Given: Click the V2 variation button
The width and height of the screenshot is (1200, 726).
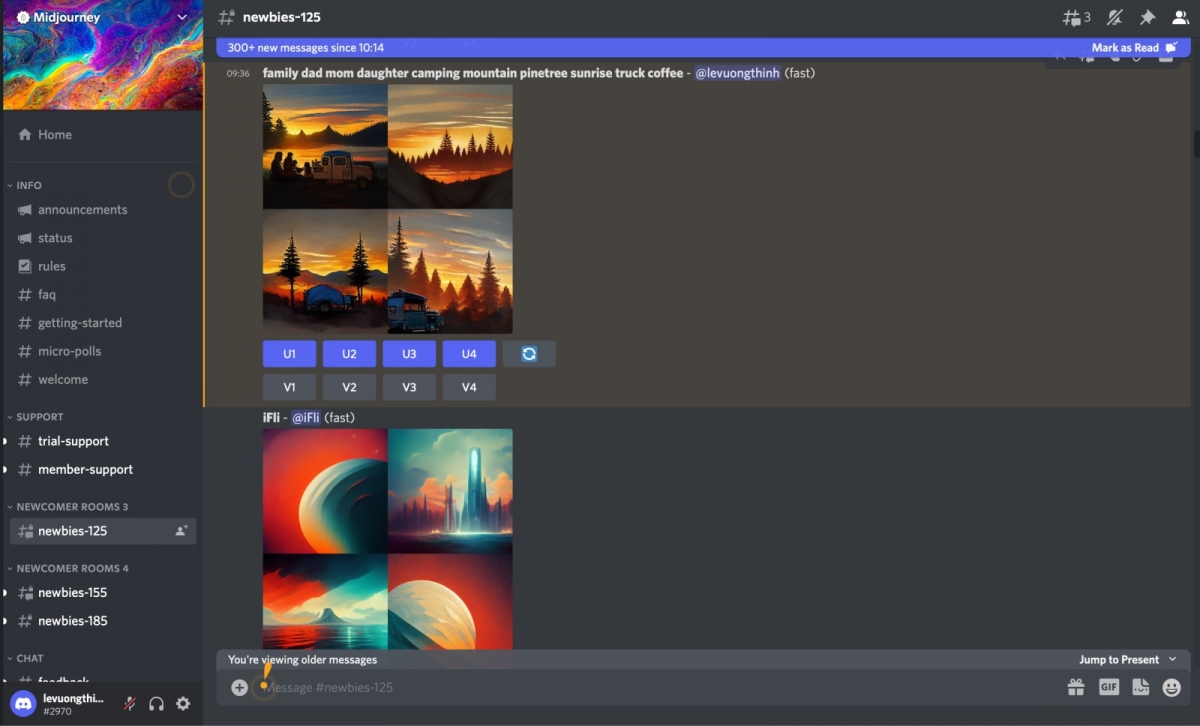Looking at the screenshot, I should pos(349,387).
